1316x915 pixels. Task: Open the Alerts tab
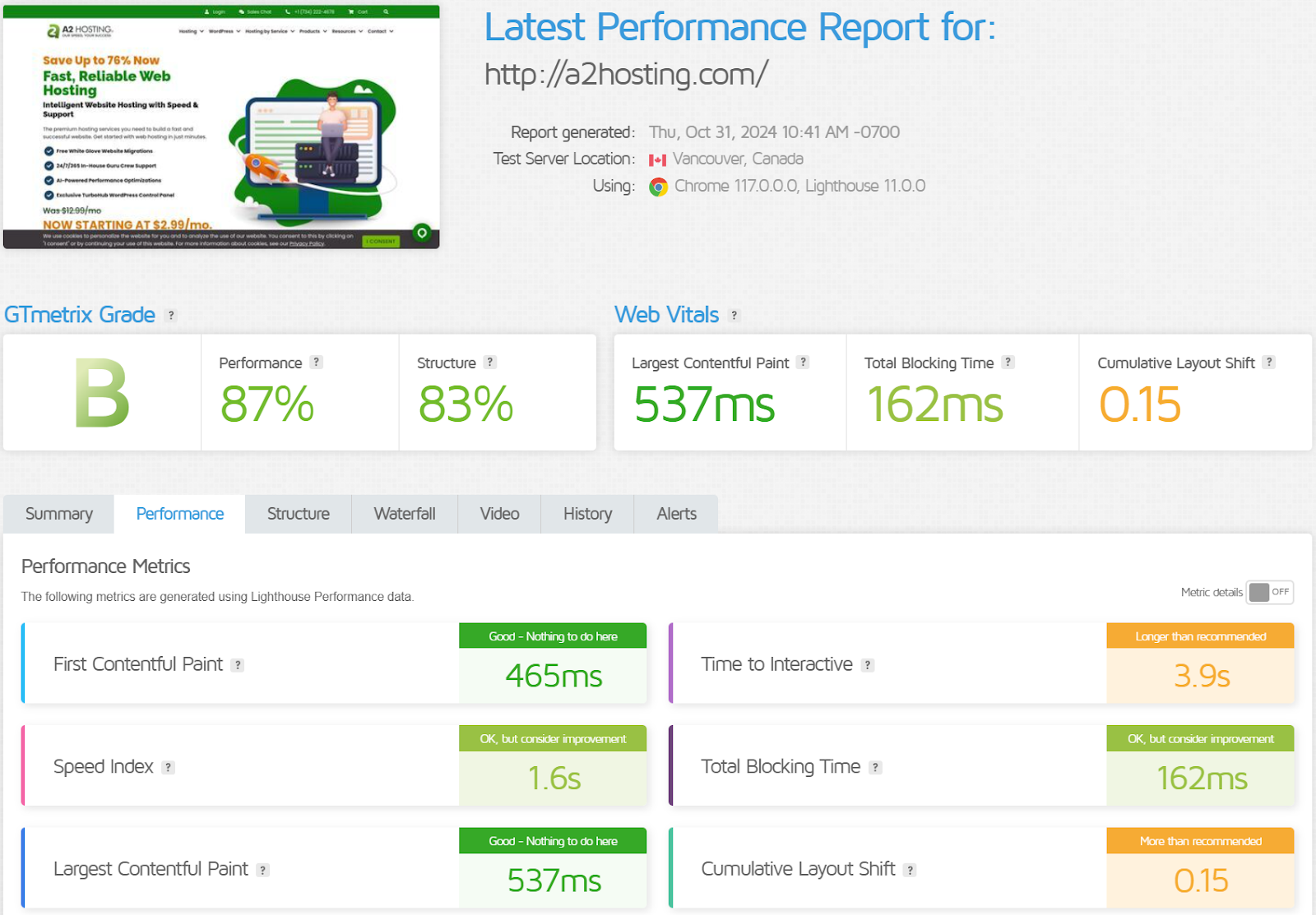[x=676, y=514]
